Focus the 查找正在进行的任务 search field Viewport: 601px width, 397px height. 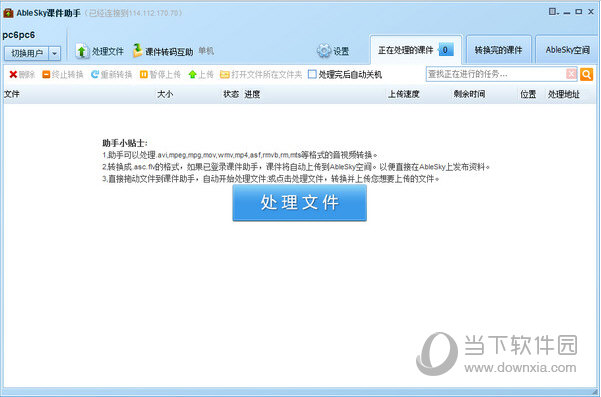point(496,74)
